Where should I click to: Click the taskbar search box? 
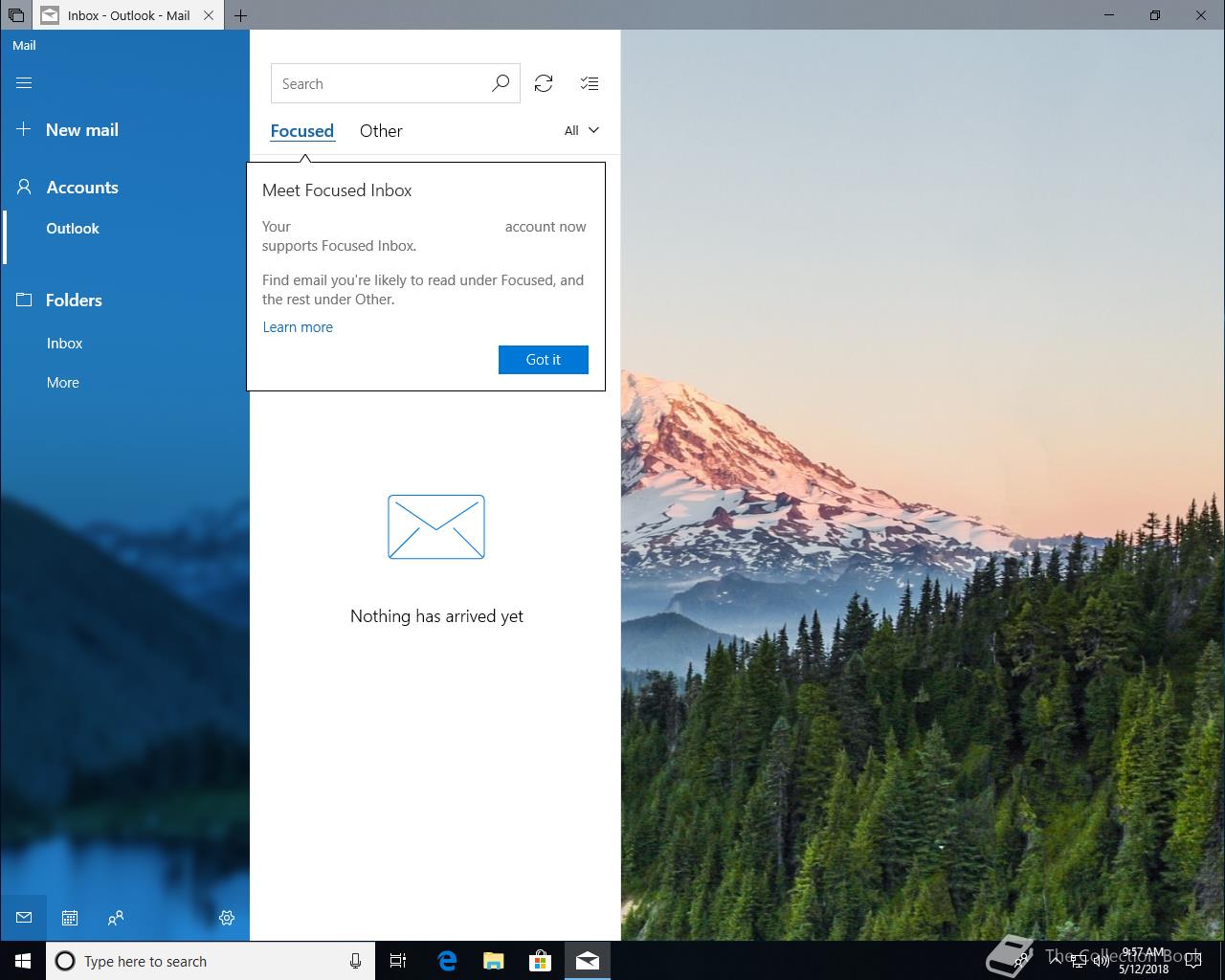[212, 961]
